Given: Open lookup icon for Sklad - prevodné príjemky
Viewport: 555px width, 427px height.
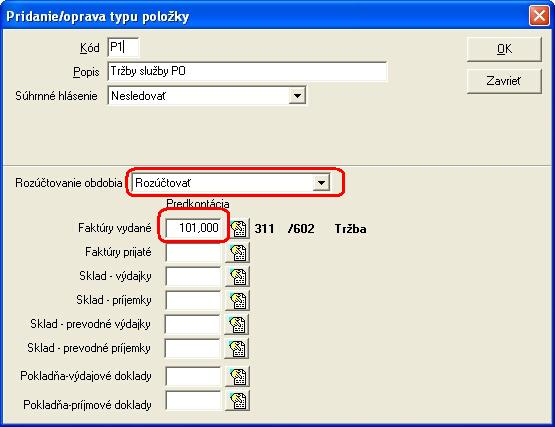Looking at the screenshot, I should point(237,348).
